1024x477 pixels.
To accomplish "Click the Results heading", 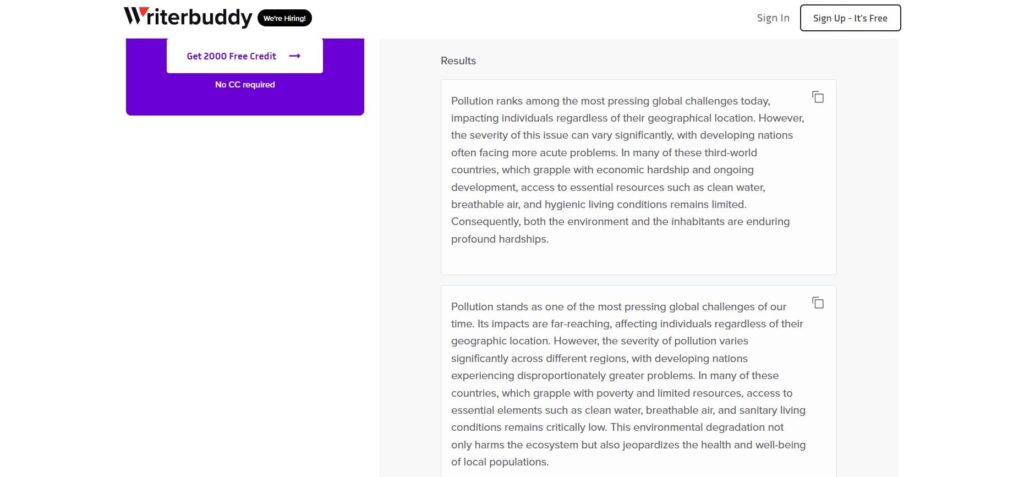I will tap(458, 61).
